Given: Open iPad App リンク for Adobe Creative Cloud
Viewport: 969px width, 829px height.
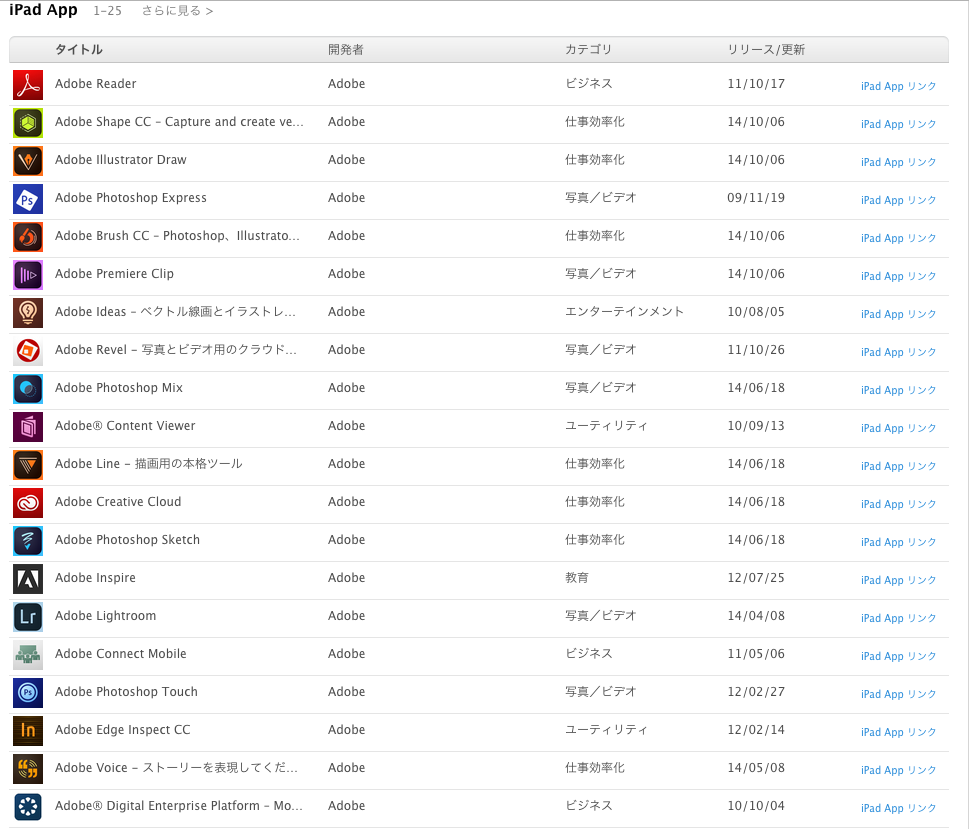Looking at the screenshot, I should pos(899,504).
